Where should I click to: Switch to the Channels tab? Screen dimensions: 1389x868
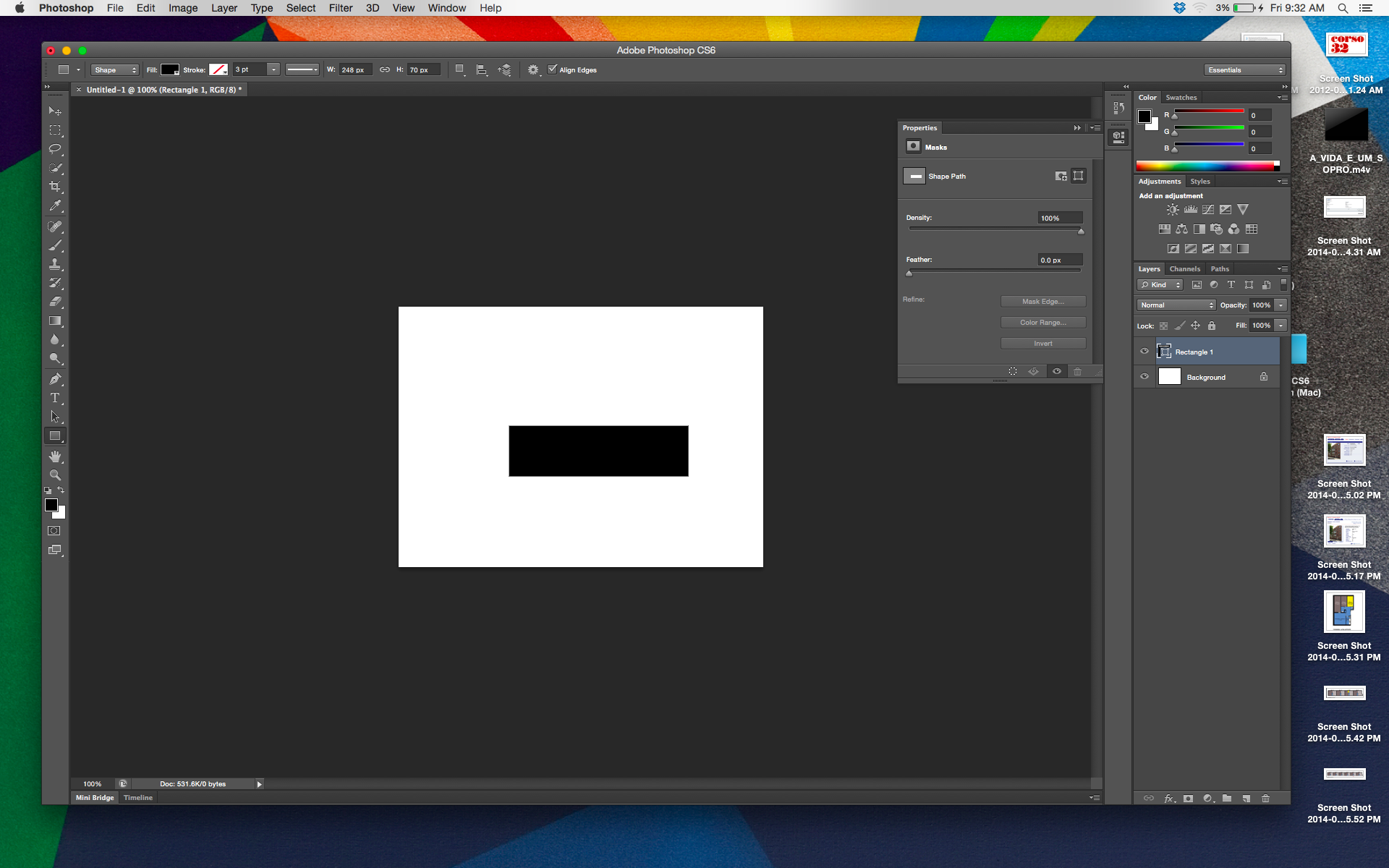point(1184,269)
